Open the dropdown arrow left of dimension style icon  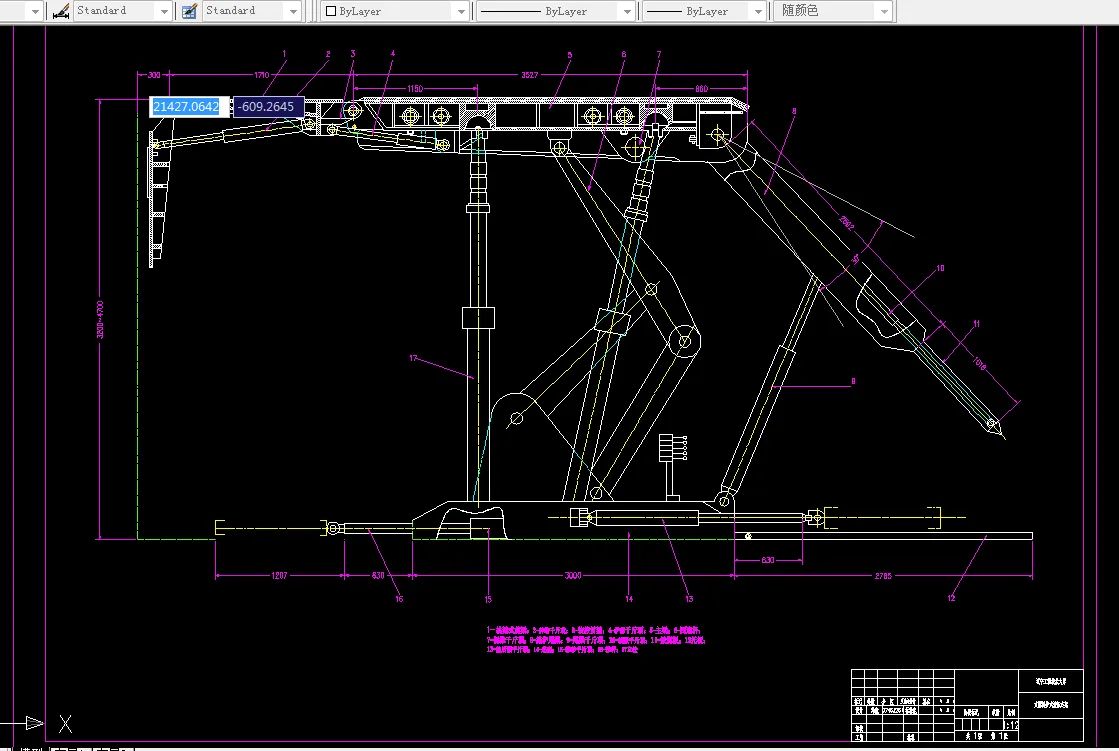(35, 11)
